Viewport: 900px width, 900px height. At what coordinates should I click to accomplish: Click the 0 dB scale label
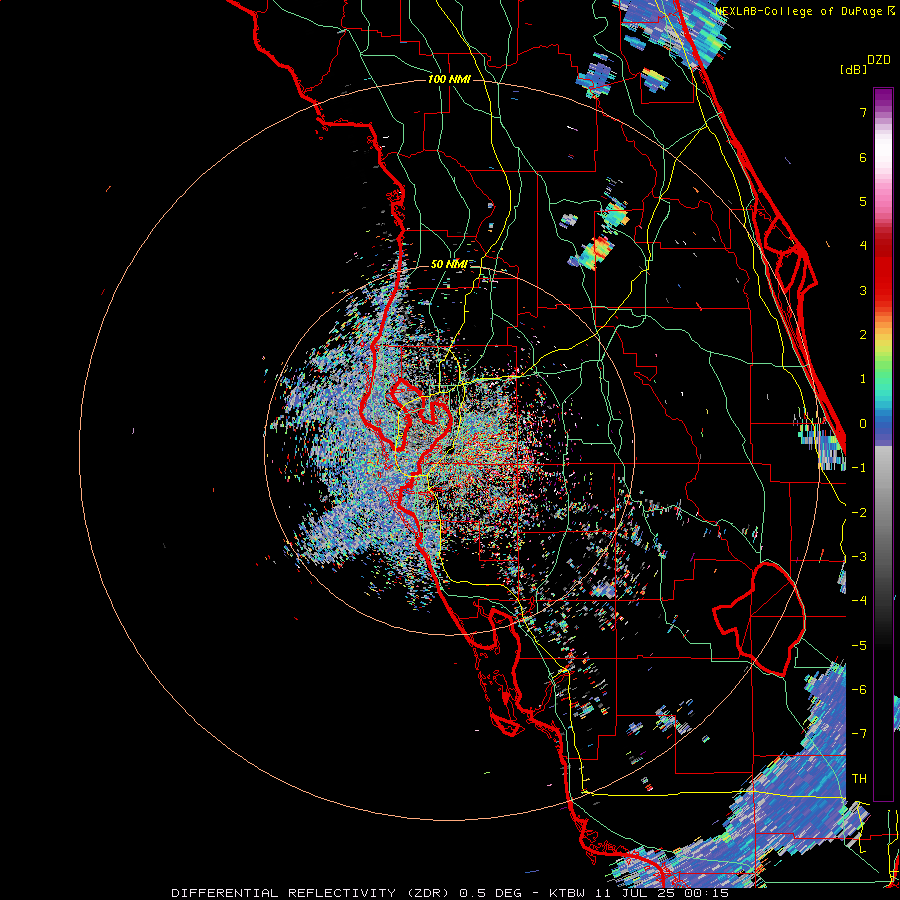tap(863, 424)
